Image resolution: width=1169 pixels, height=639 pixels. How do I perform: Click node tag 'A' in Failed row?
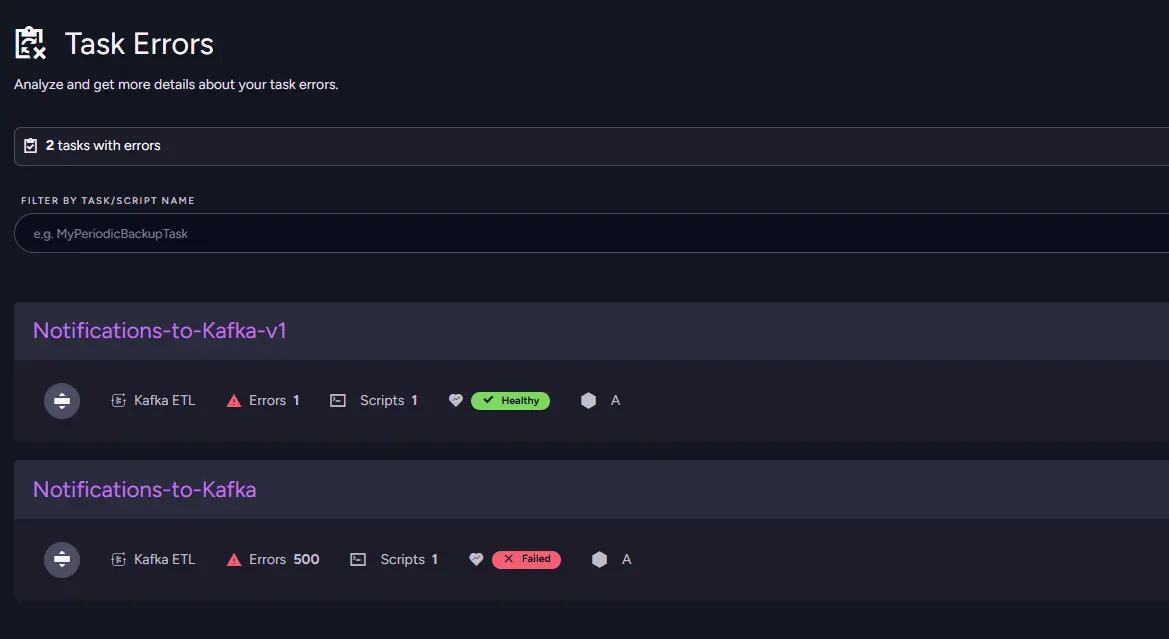tap(626, 559)
